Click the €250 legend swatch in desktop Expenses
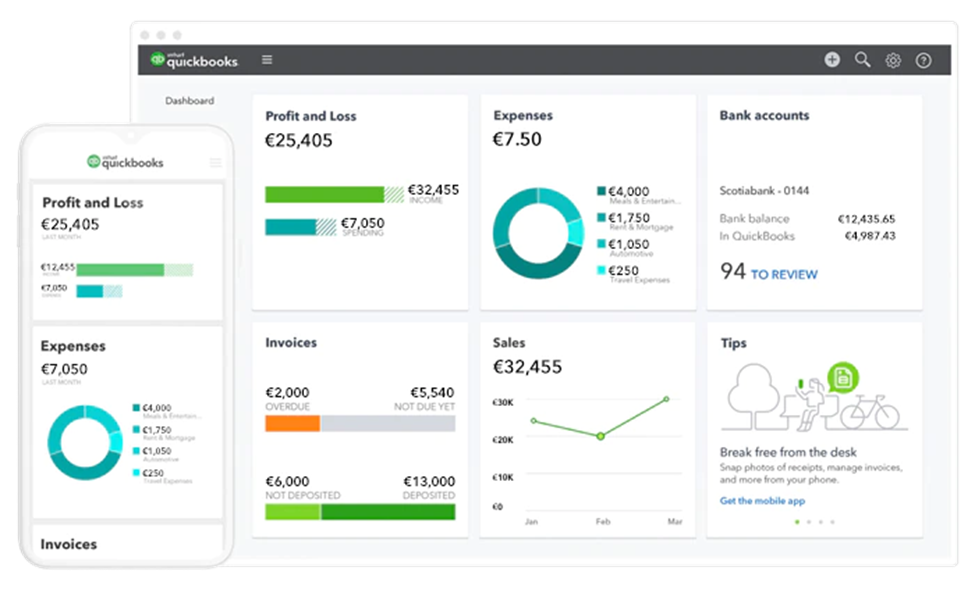This screenshot has width=975, height=589. [601, 270]
